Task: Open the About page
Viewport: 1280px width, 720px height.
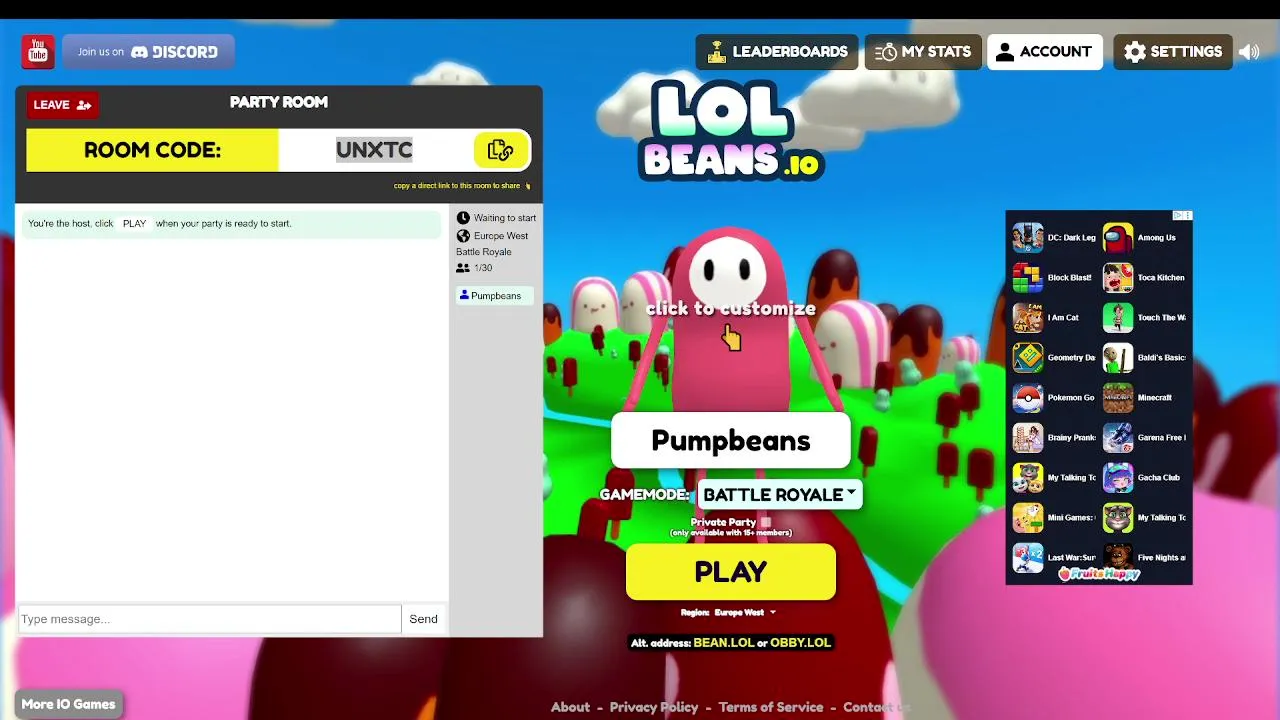Action: (571, 707)
